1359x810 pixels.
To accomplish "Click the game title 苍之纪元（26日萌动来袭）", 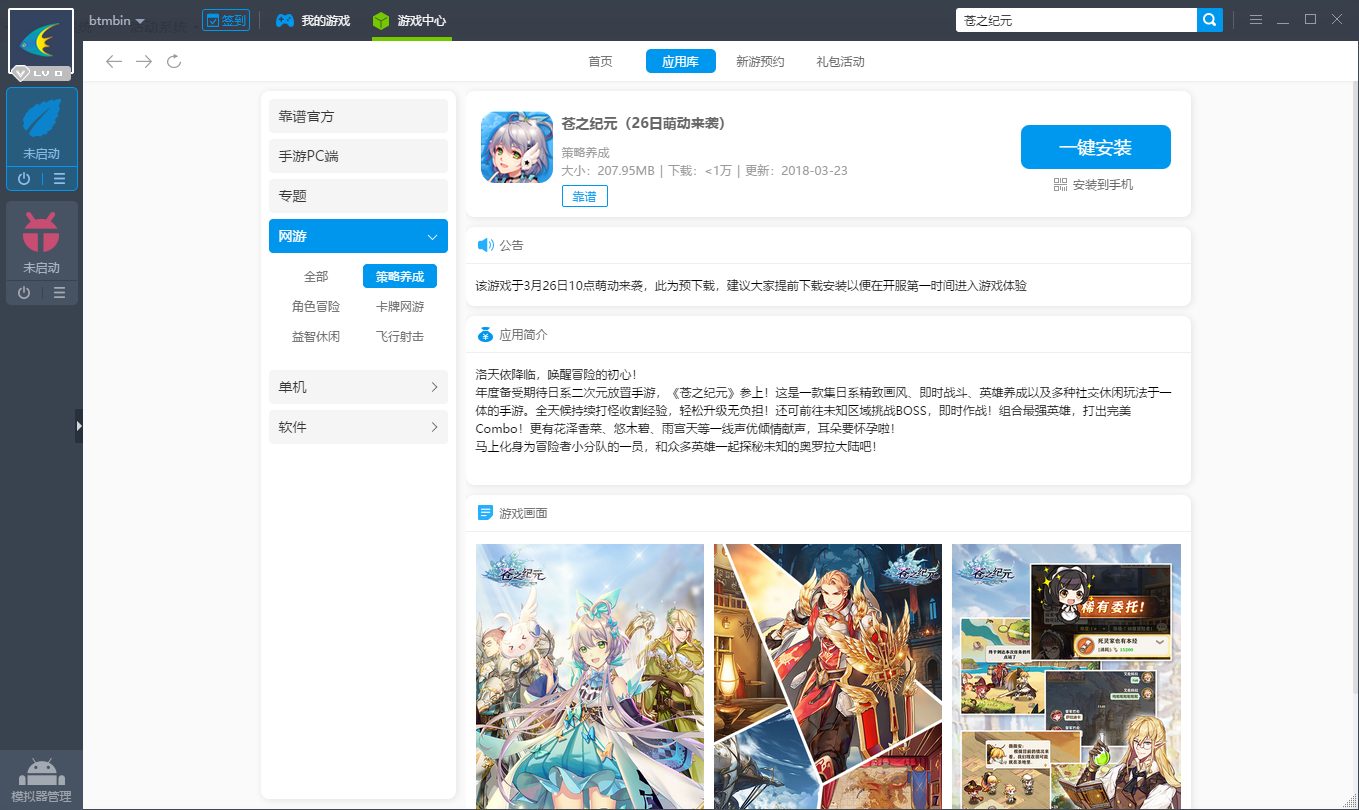I will click(x=643, y=124).
